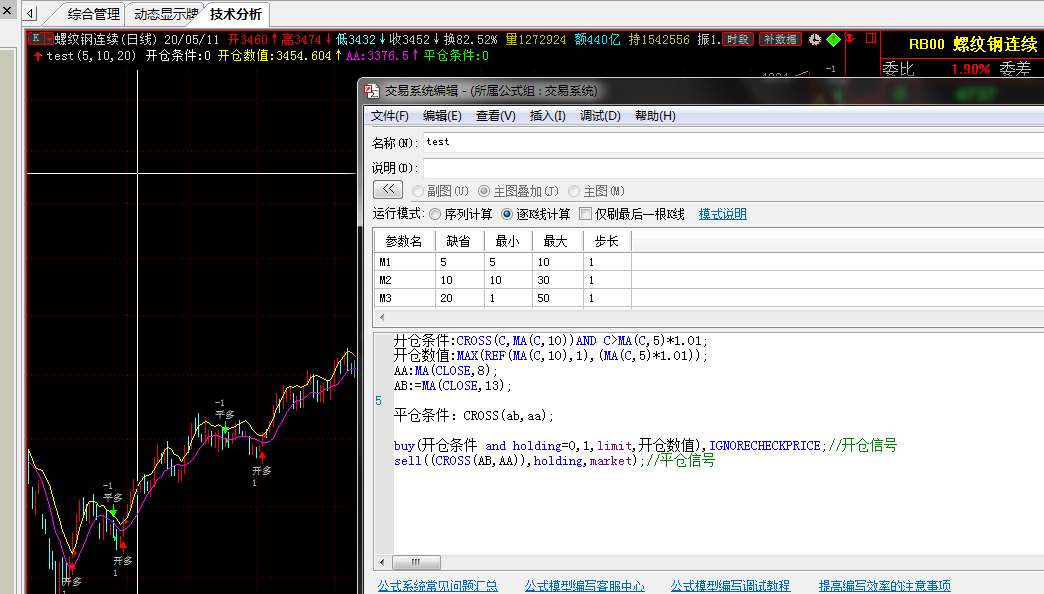The width and height of the screenshot is (1044, 594).
Task: Click the 补数据 button in chart header
Action: (x=780, y=39)
